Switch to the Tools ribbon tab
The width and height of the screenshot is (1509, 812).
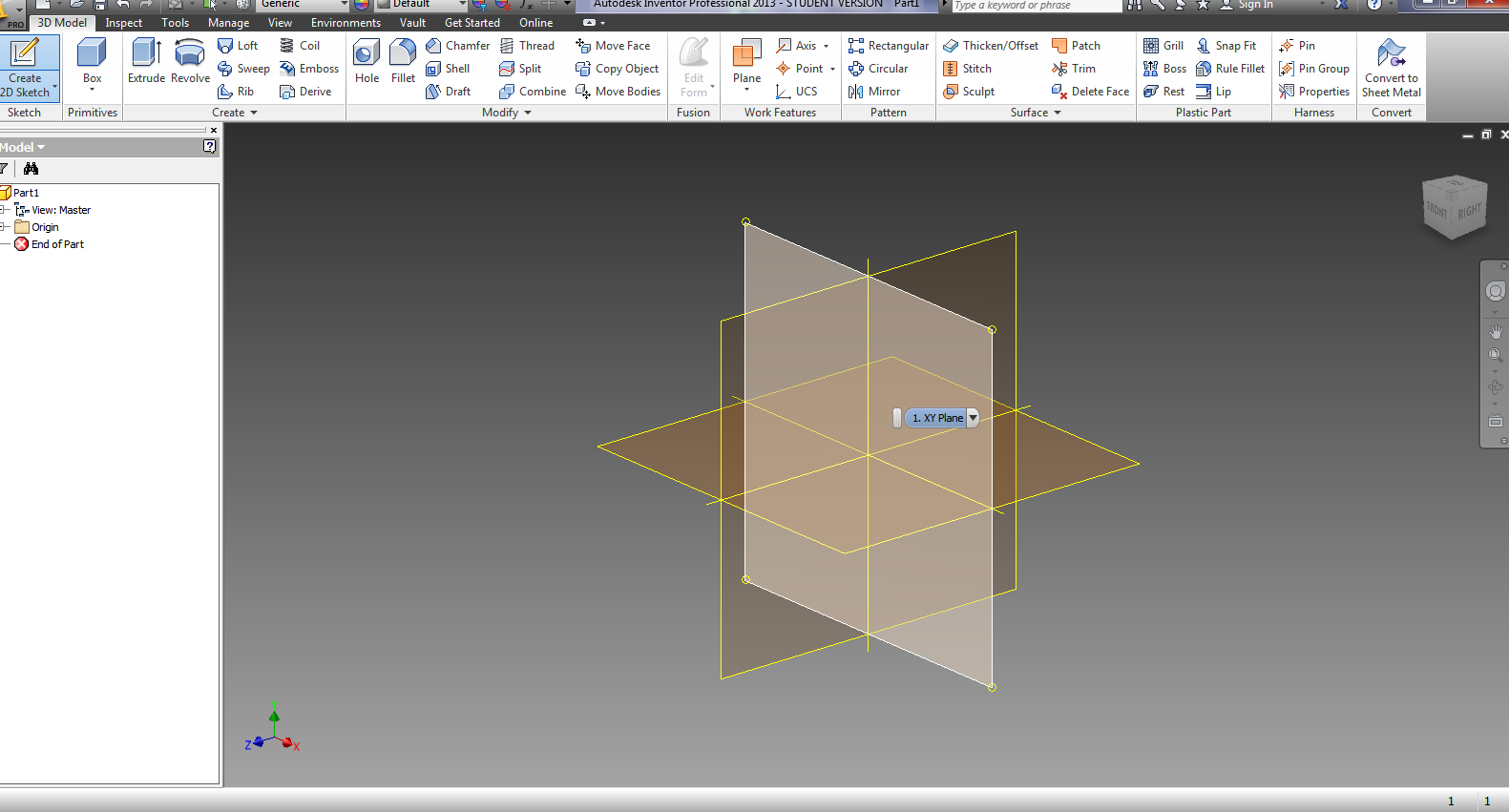(x=175, y=23)
